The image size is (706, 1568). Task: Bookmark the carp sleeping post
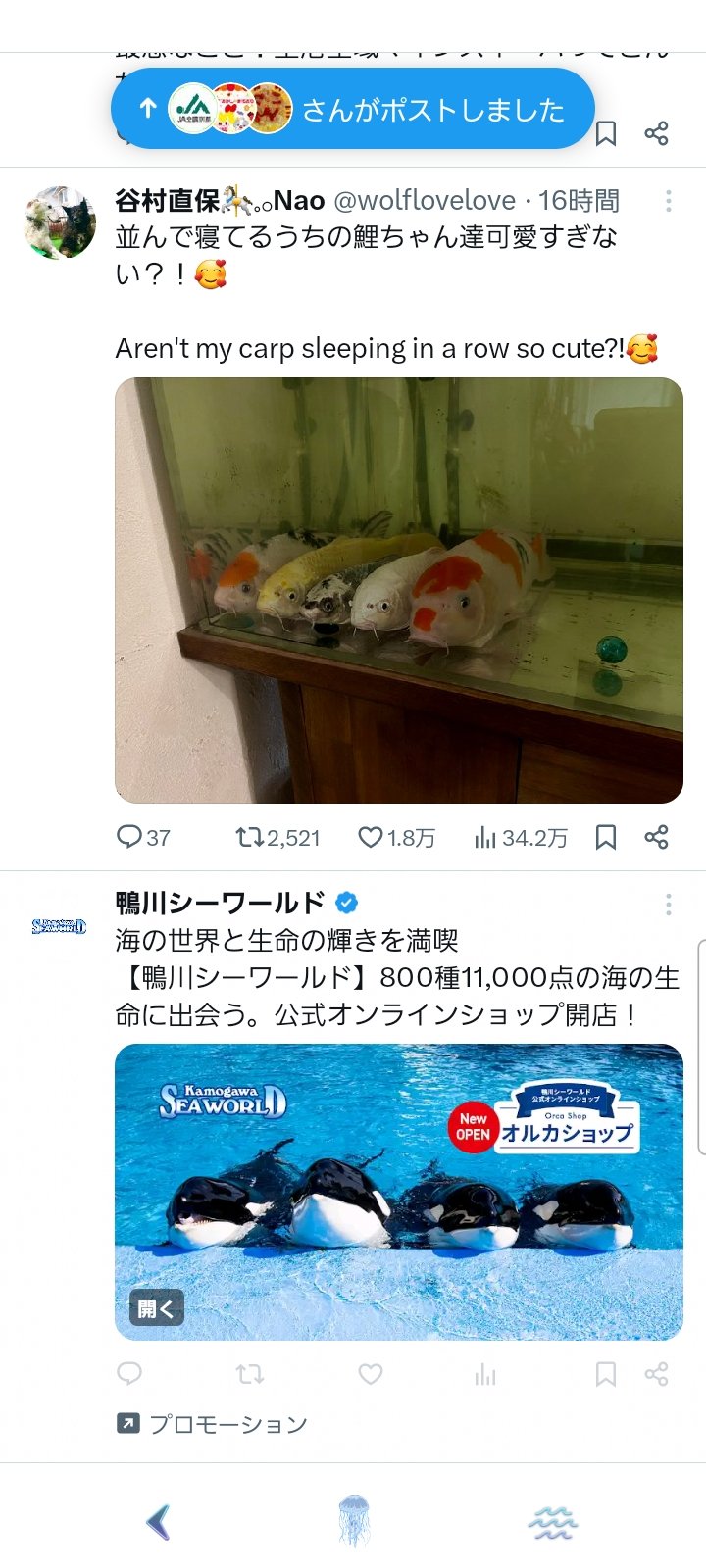(x=606, y=837)
